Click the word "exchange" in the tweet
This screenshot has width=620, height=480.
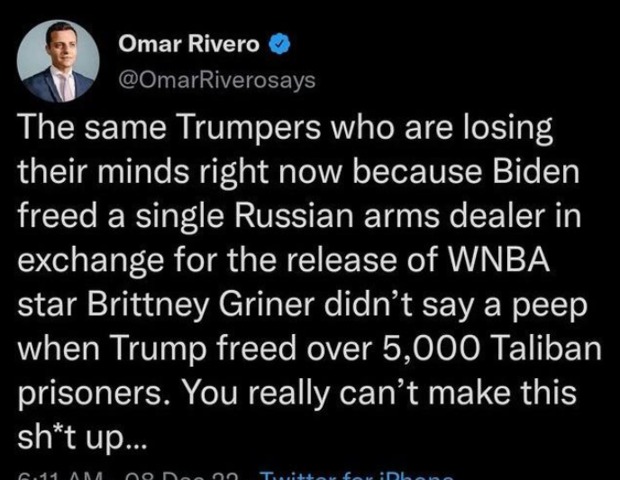pos(91,261)
